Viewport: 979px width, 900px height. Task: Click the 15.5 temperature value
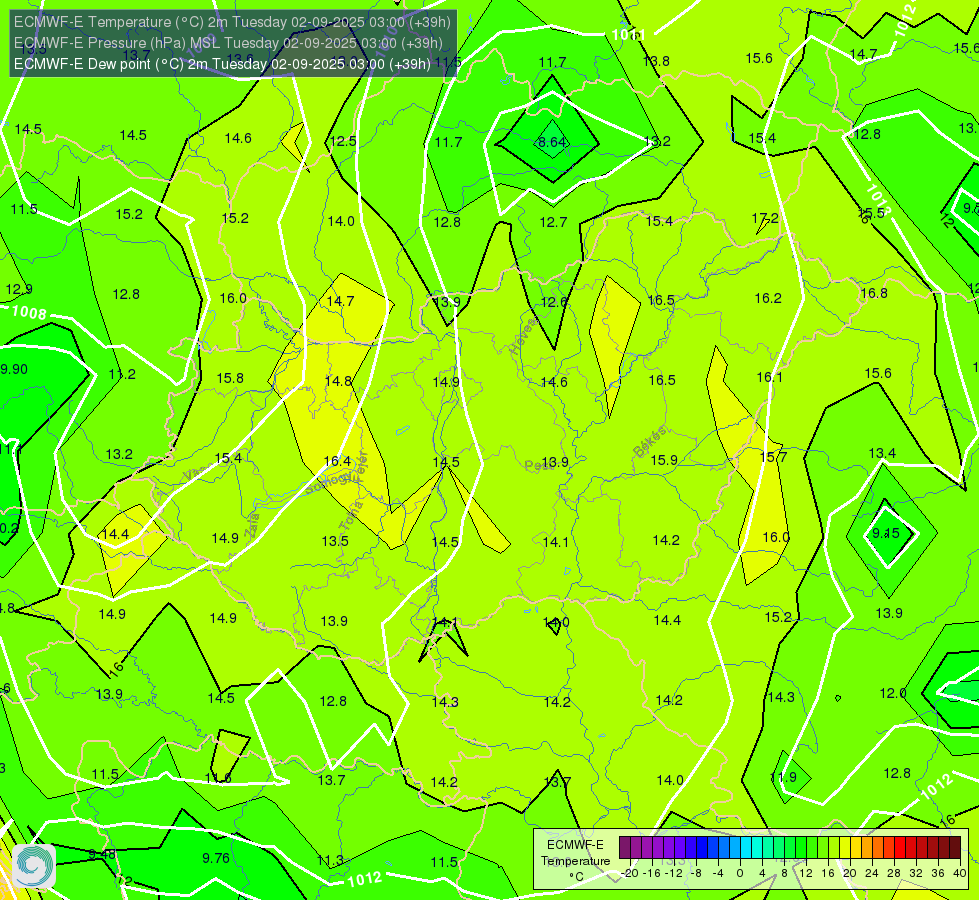pyautogui.click(x=872, y=212)
